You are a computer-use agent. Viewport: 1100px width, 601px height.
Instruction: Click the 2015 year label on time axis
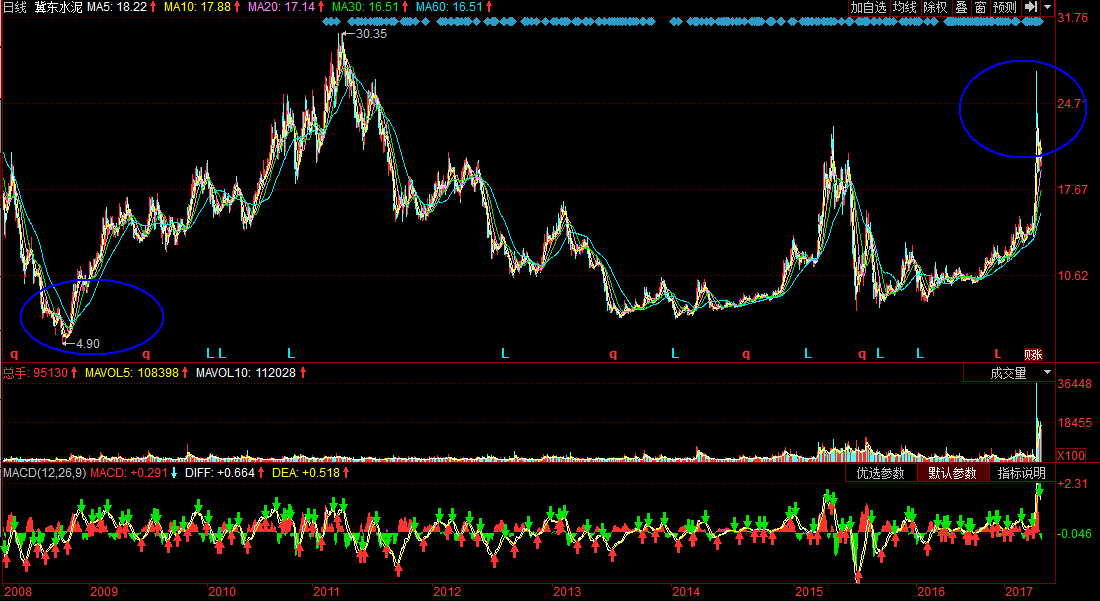pos(808,593)
